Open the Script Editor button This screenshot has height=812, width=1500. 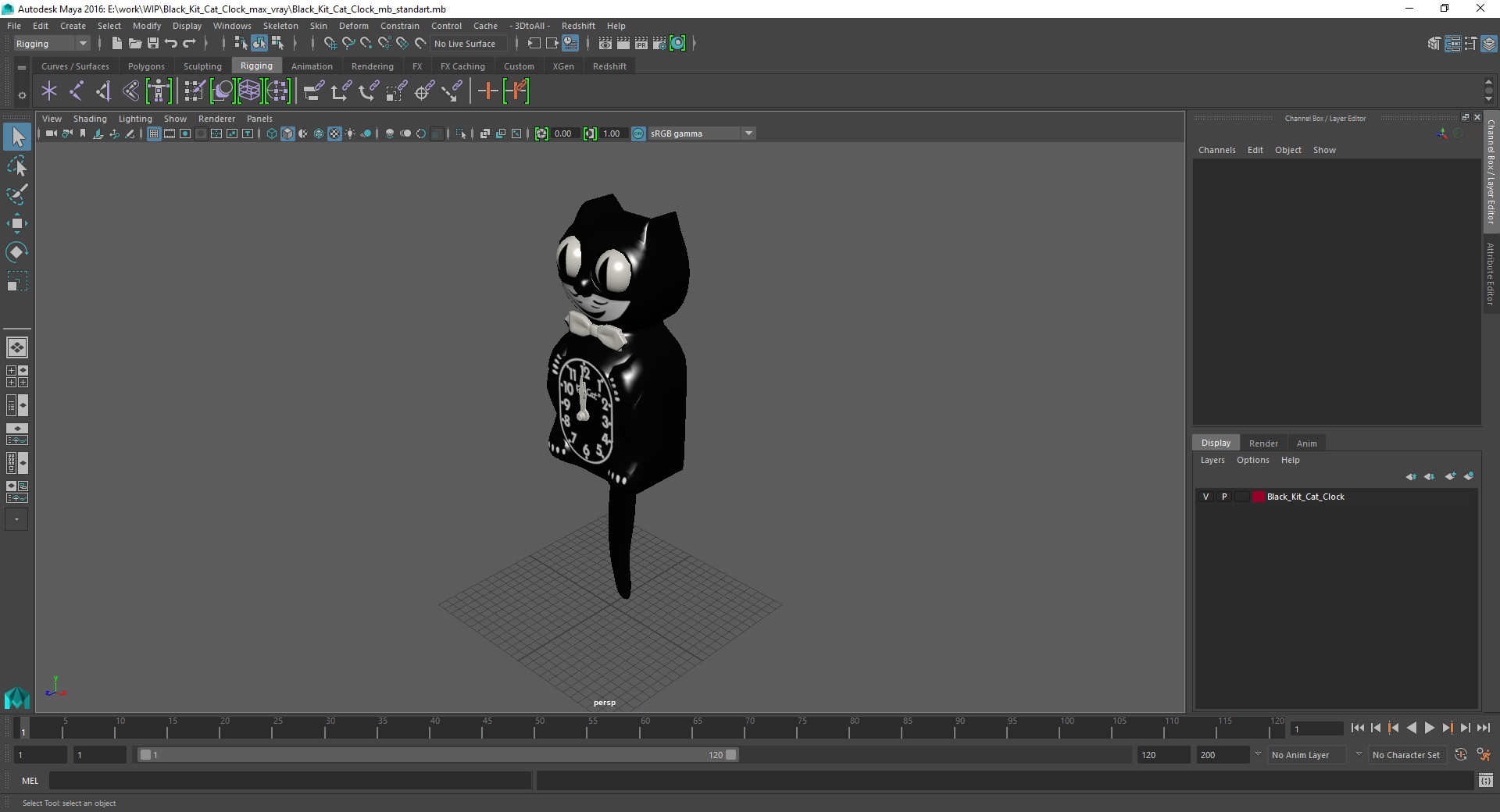coord(1485,780)
